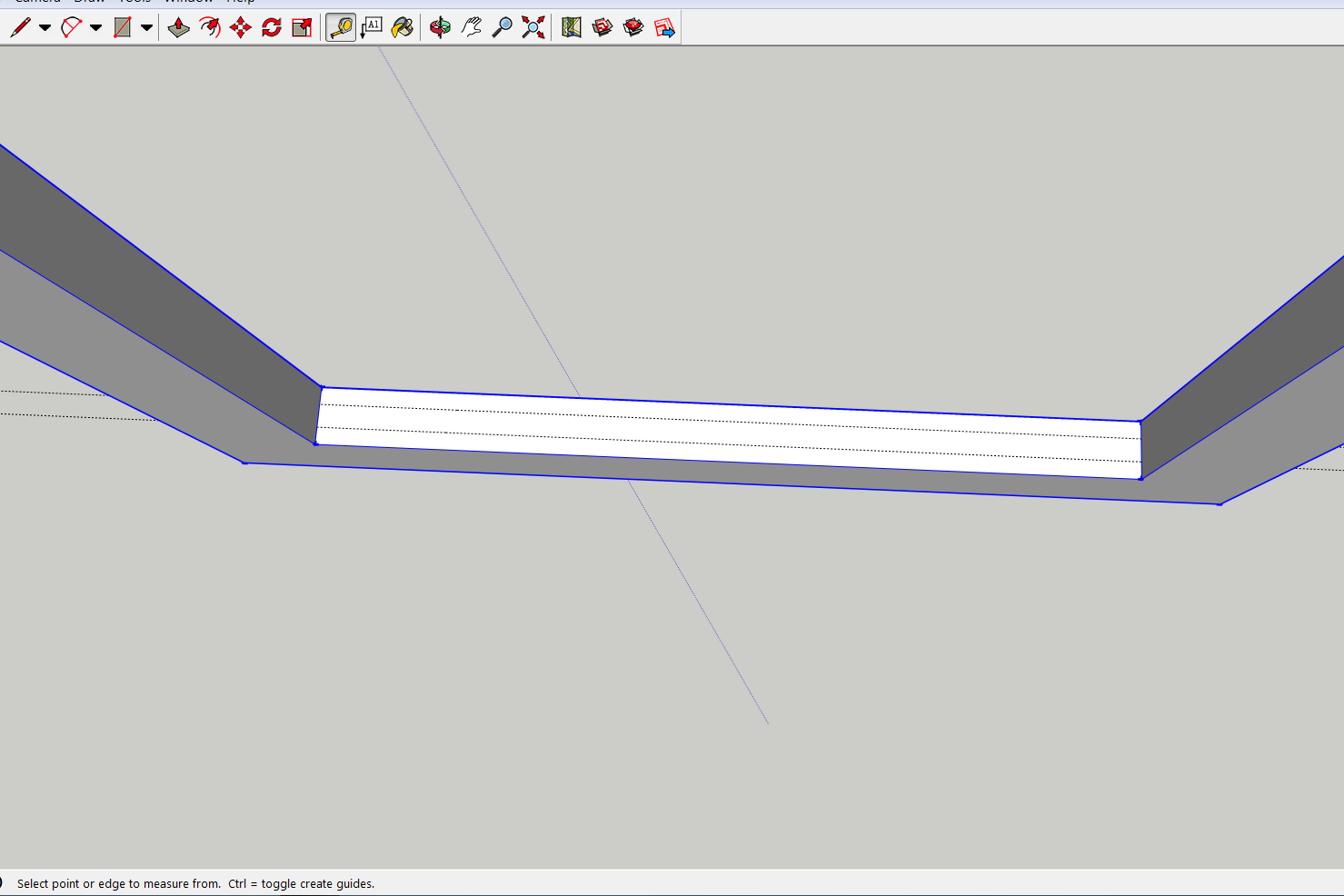Toggle the active Tape Measure tool
1344x896 pixels.
coord(341,27)
